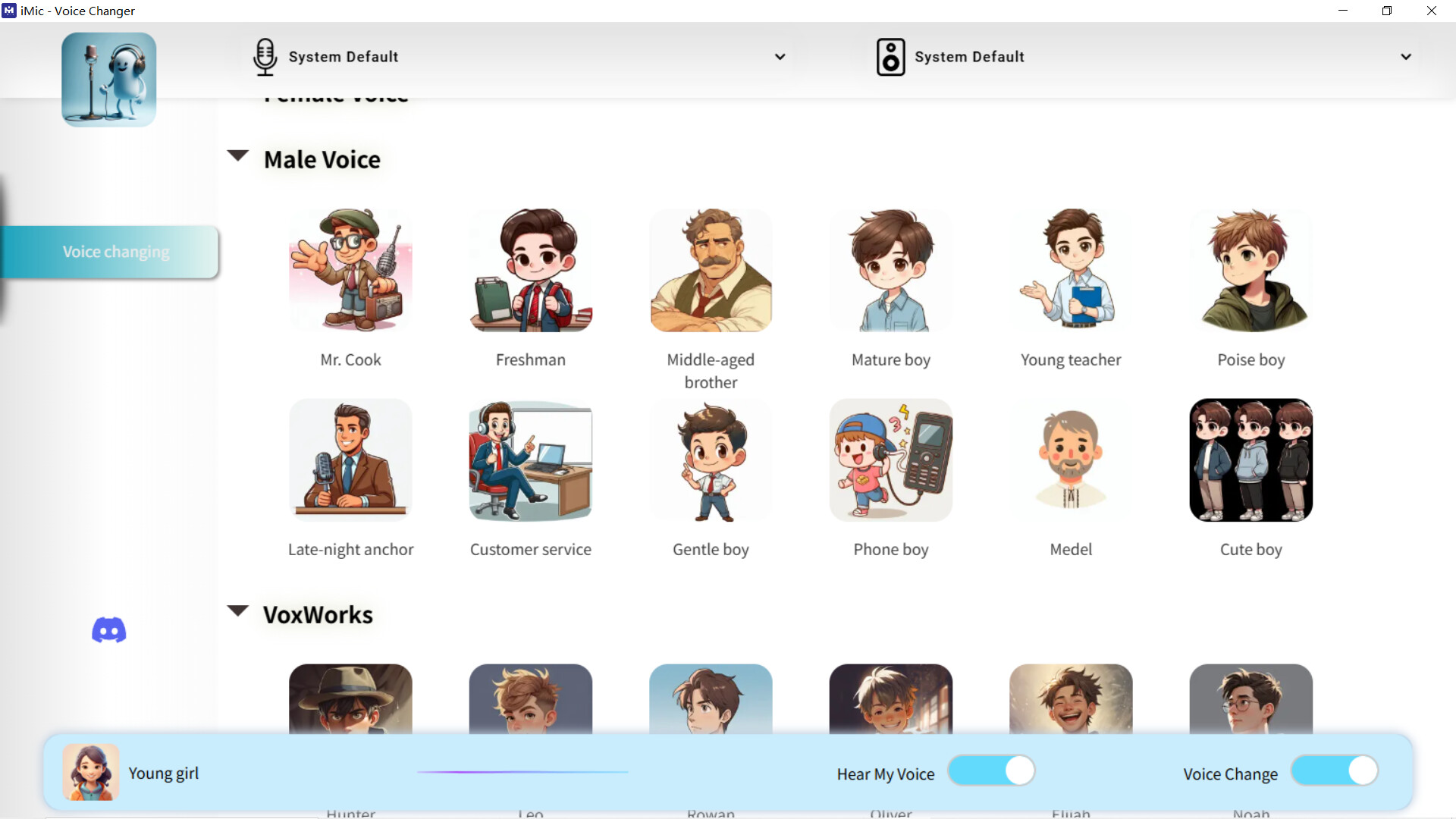Select the Mature boy voice avatar
The height and width of the screenshot is (819, 1456).
coord(891,270)
